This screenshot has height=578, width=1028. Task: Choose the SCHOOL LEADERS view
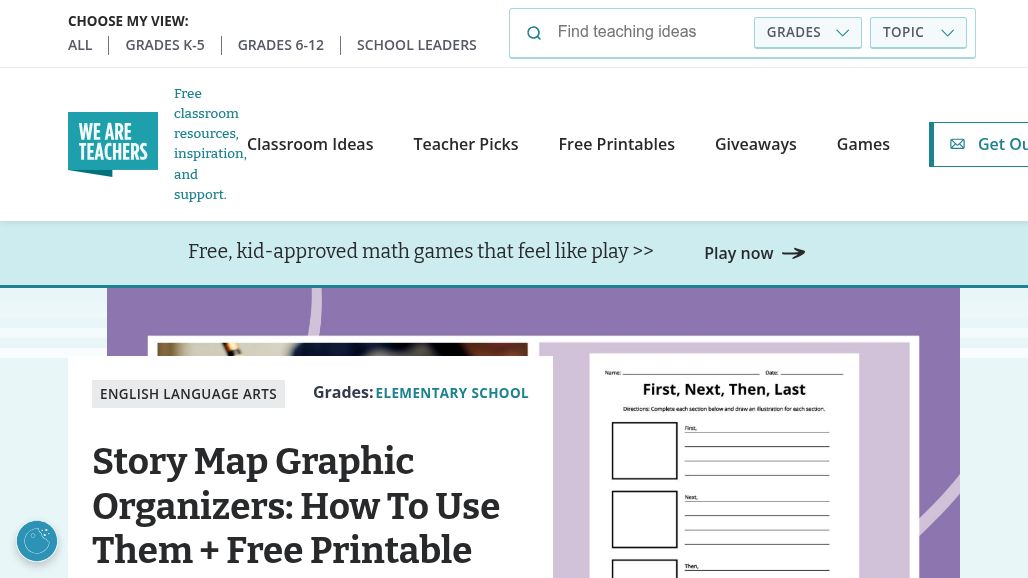(x=417, y=44)
